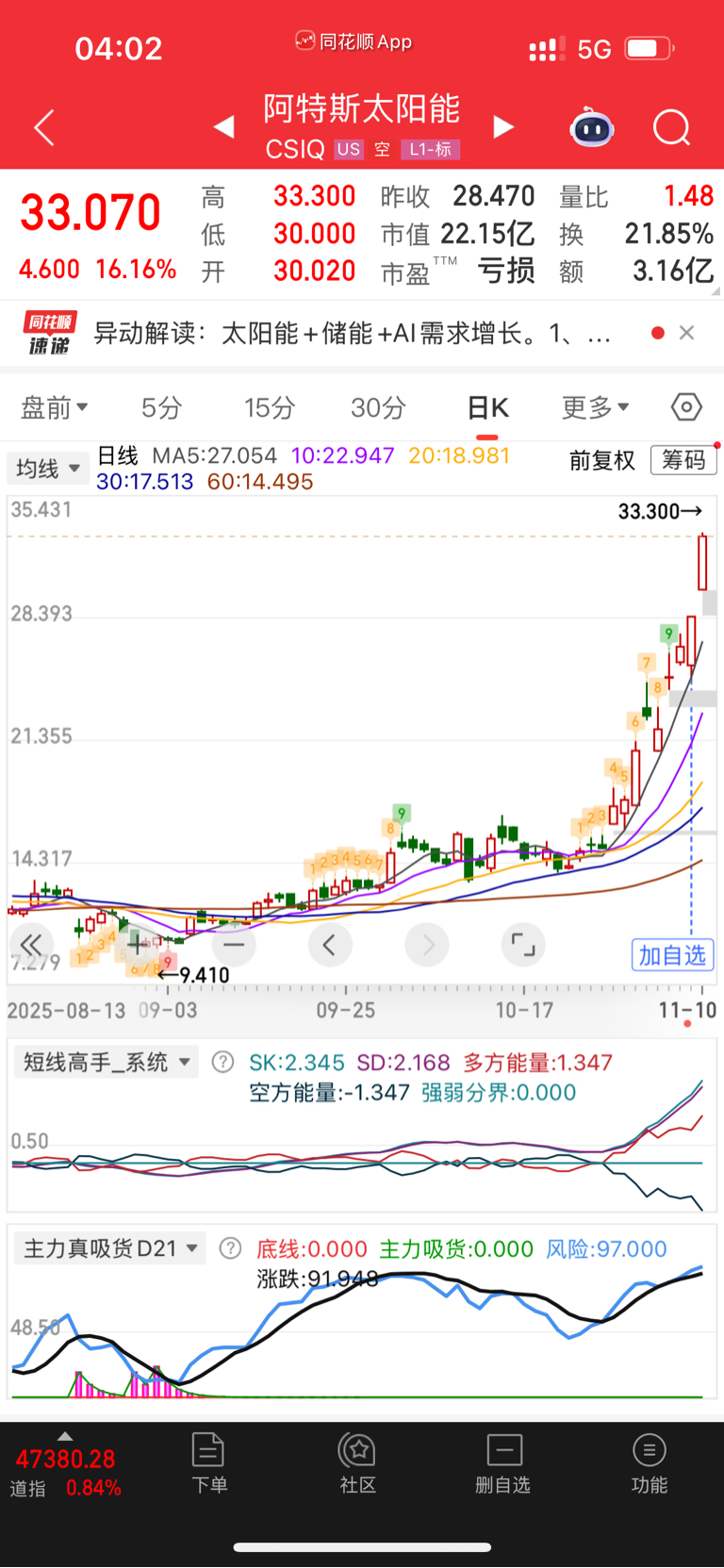Screen dimensions: 724x1568
Task: Open the 均线 indicator dropdown
Action: pos(48,468)
